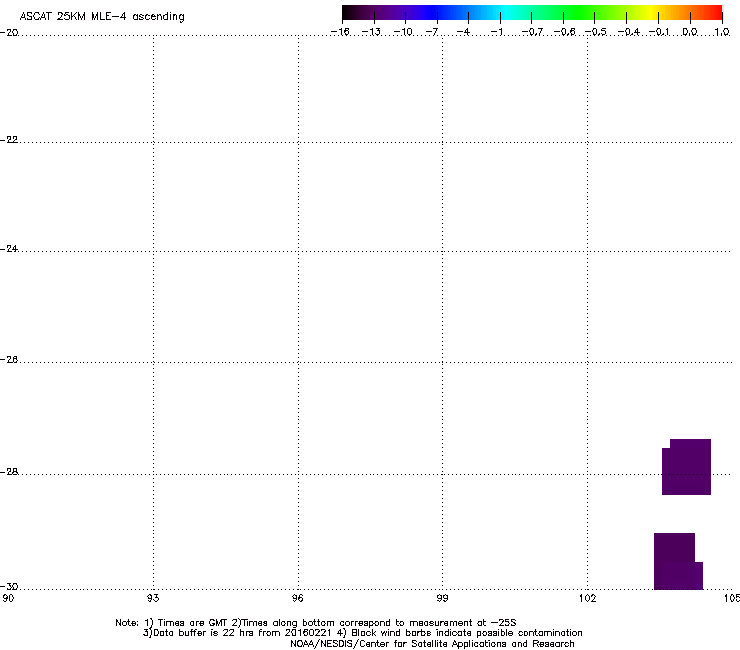Click the 'Data buffer is 22 hrs' note line
This screenshot has height=650, width=740.
(362, 633)
